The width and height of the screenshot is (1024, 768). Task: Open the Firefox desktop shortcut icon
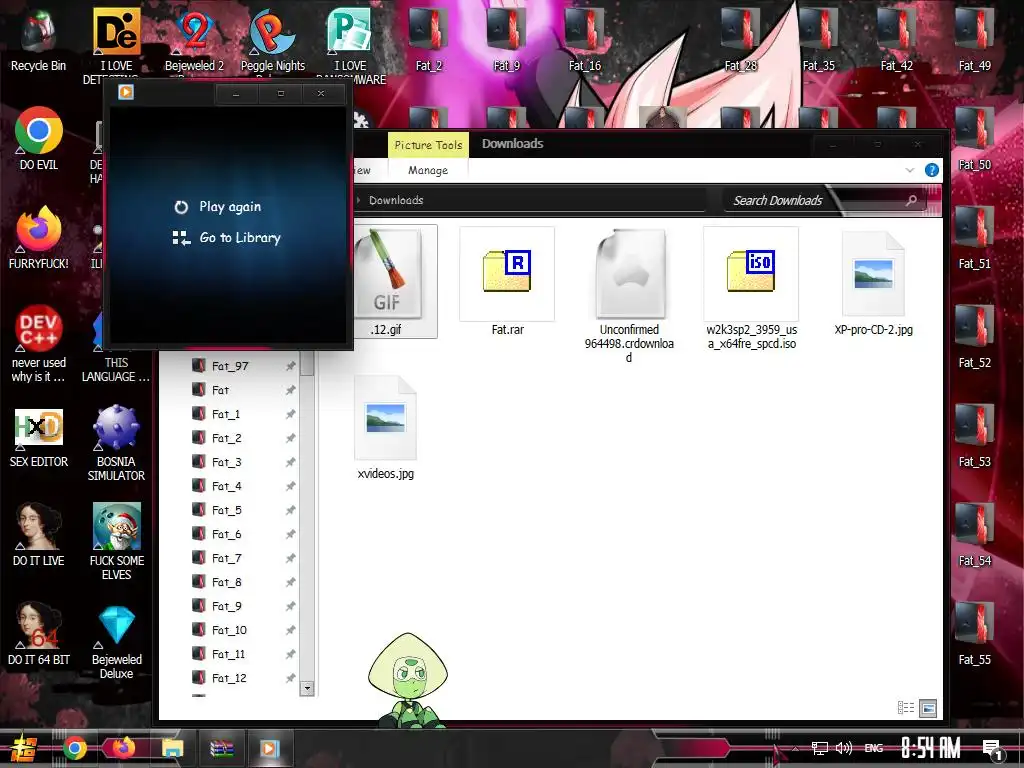(x=39, y=238)
